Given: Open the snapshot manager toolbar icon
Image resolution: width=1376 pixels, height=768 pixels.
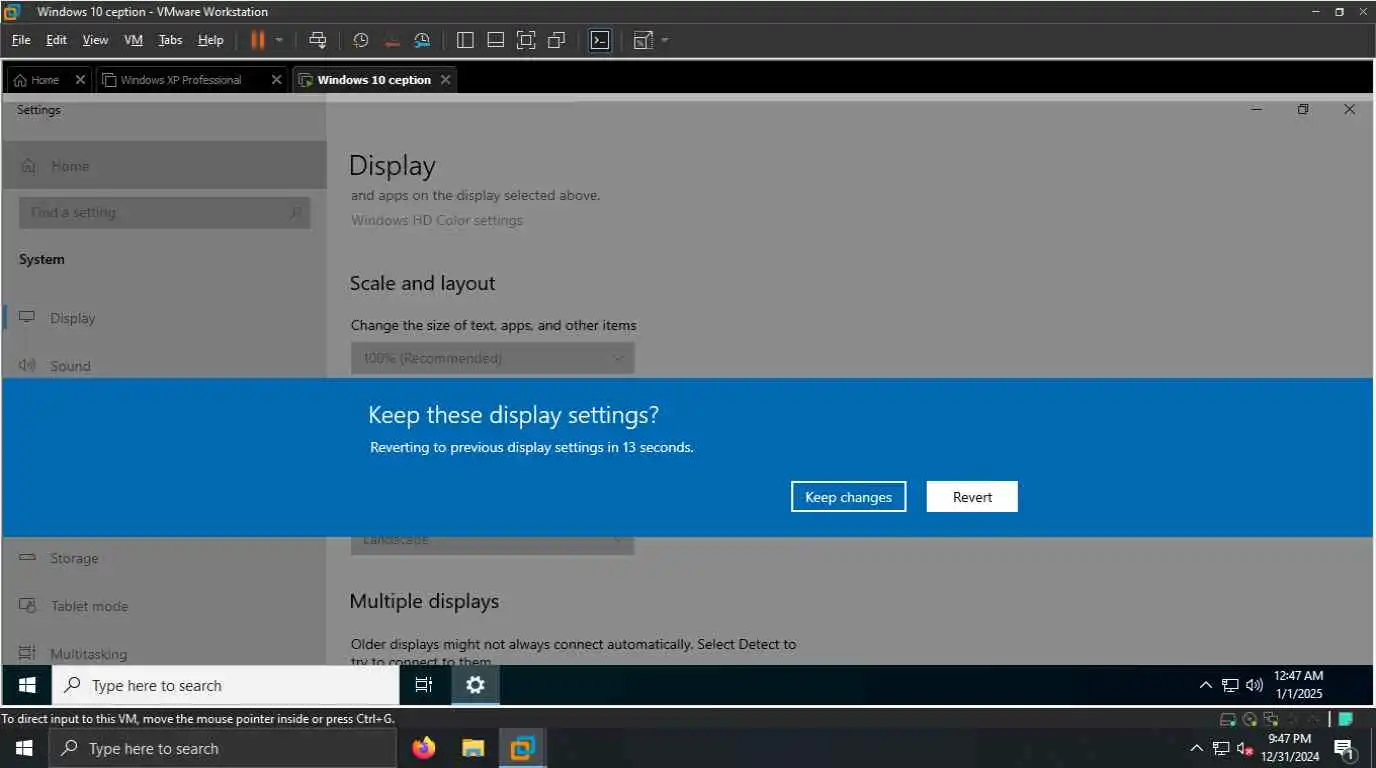Looking at the screenshot, I should [422, 40].
